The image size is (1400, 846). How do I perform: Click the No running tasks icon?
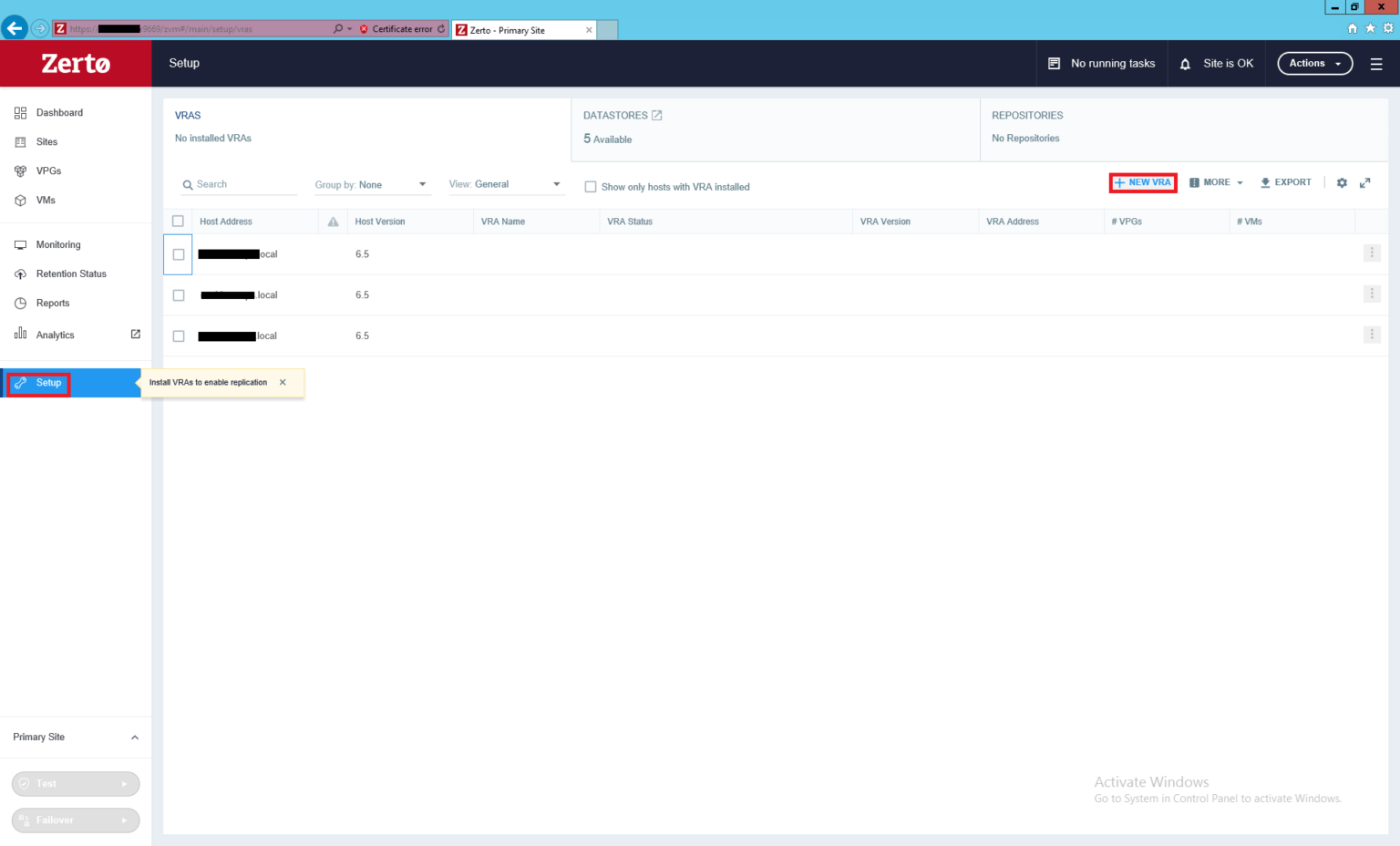click(1055, 64)
